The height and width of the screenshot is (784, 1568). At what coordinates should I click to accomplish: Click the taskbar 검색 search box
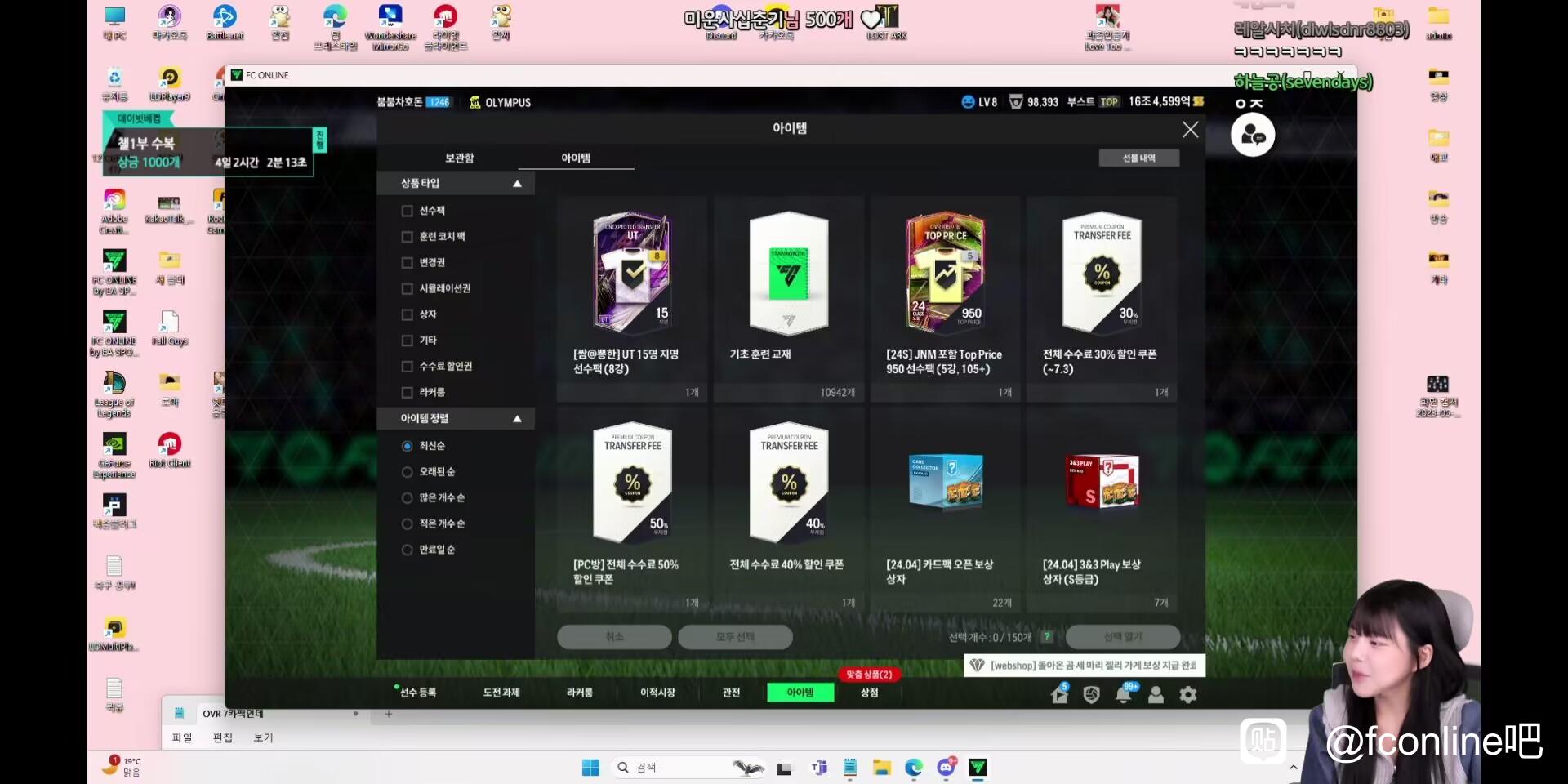(x=688, y=768)
